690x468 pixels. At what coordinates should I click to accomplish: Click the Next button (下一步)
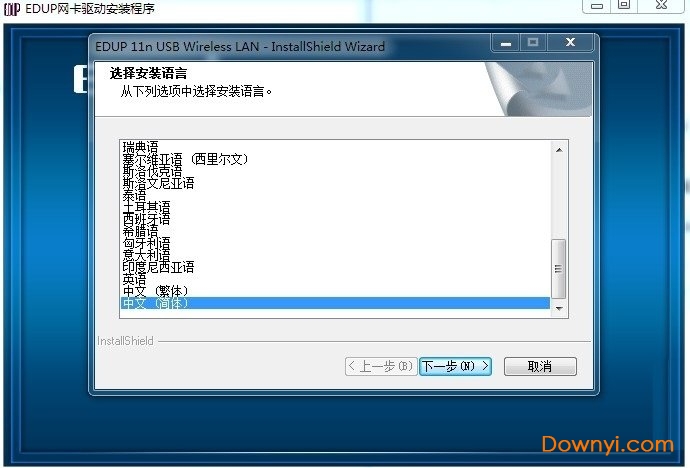(455, 366)
